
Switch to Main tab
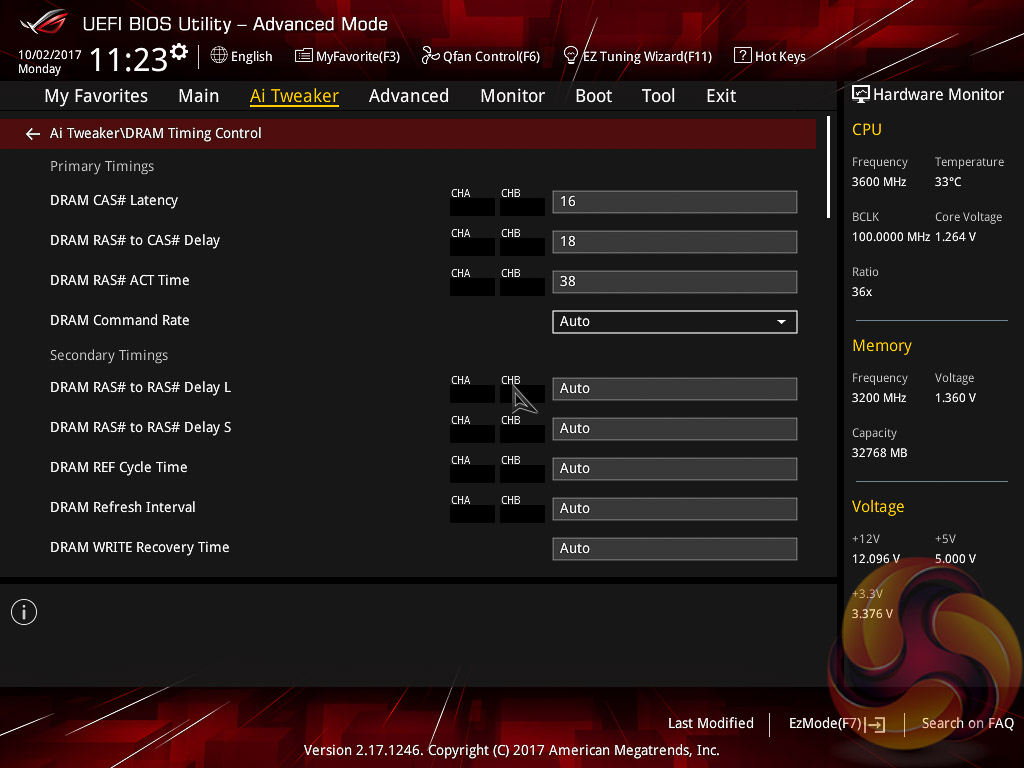[x=199, y=96]
